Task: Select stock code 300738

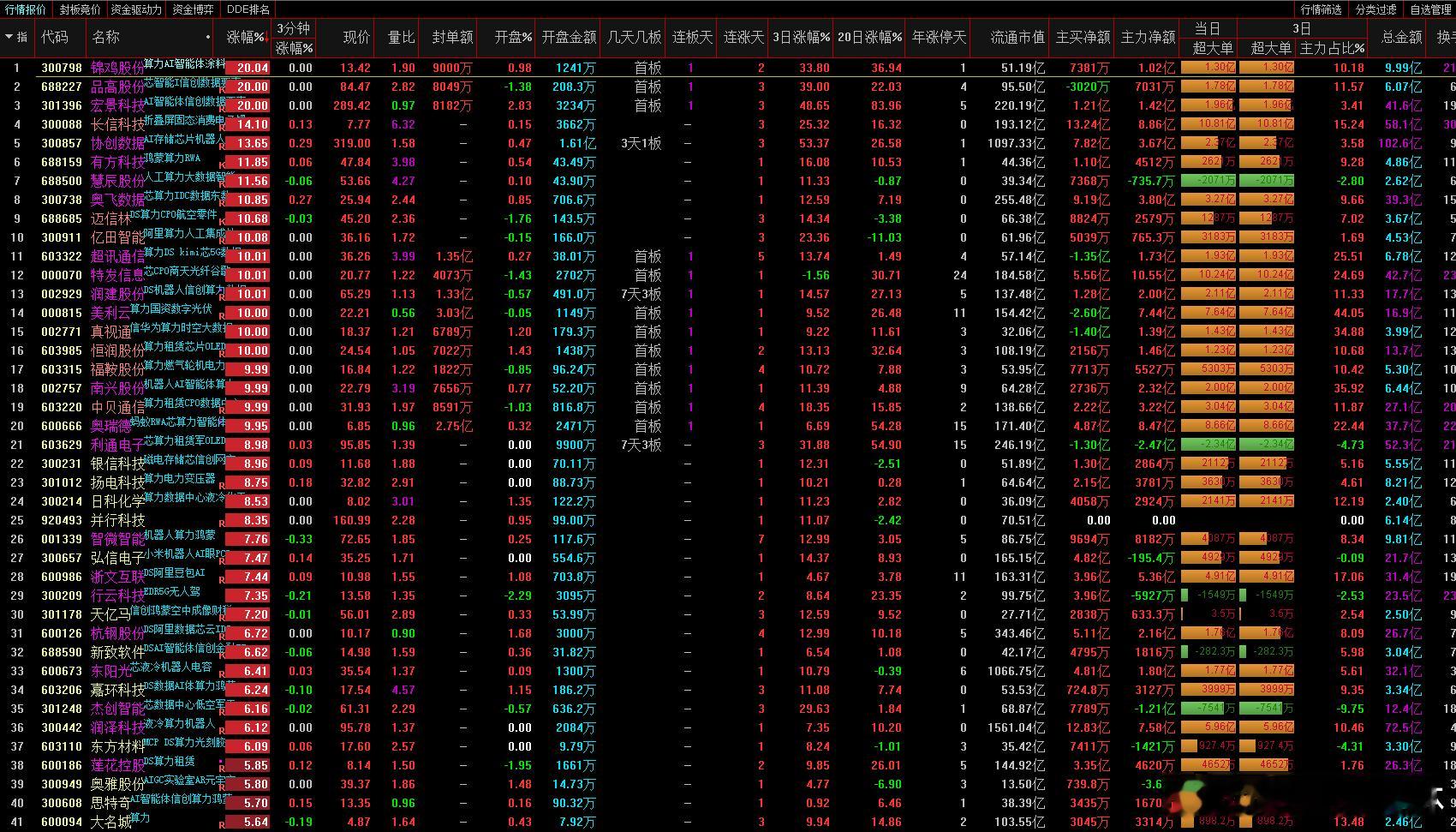Action: pos(62,200)
